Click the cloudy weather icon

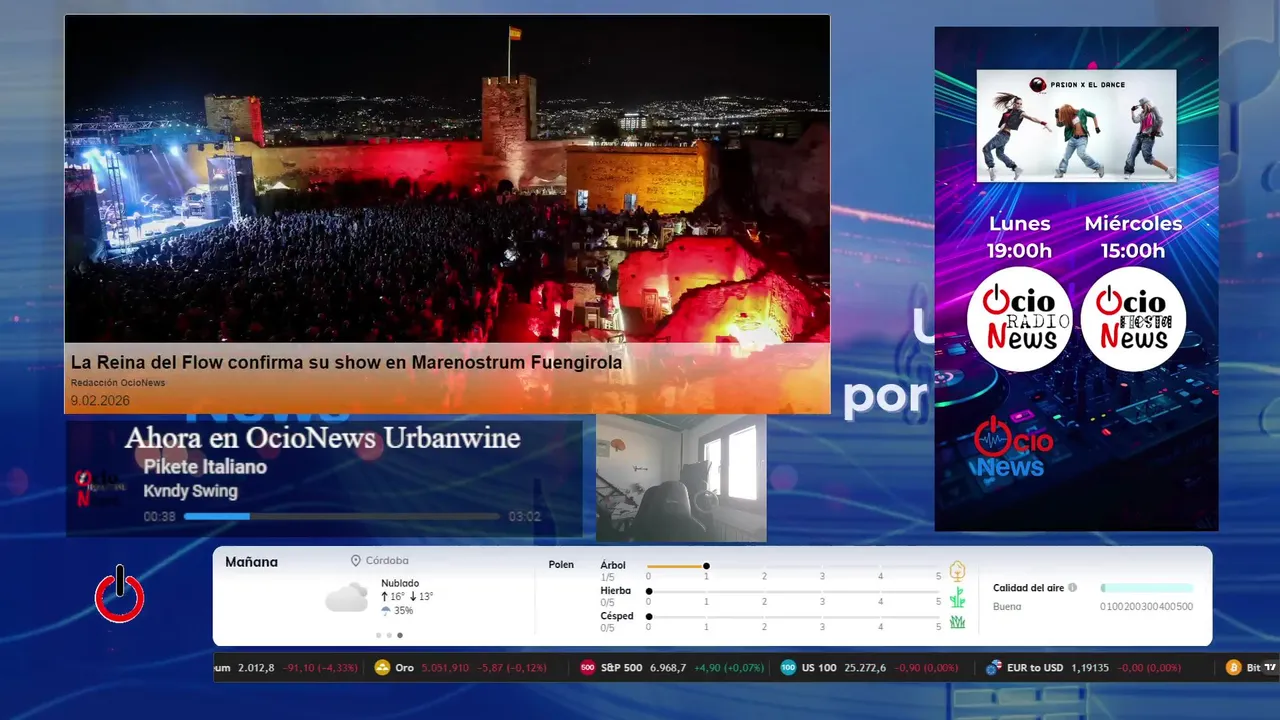346,598
